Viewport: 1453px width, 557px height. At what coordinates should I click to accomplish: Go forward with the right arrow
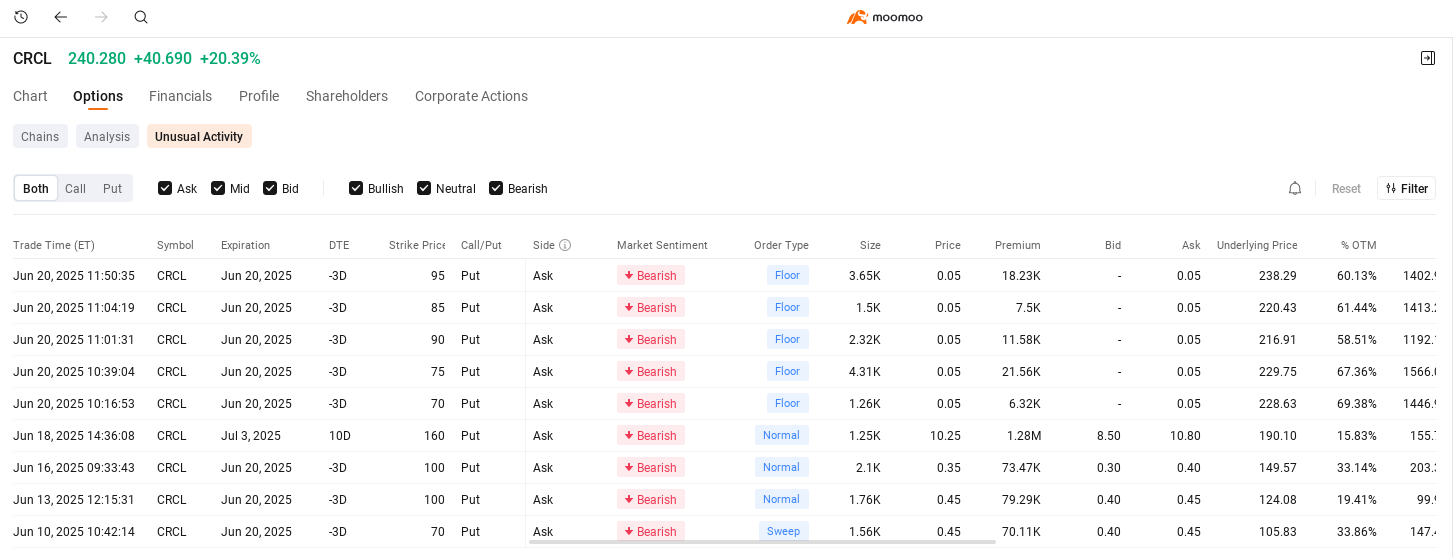pyautogui.click(x=101, y=17)
